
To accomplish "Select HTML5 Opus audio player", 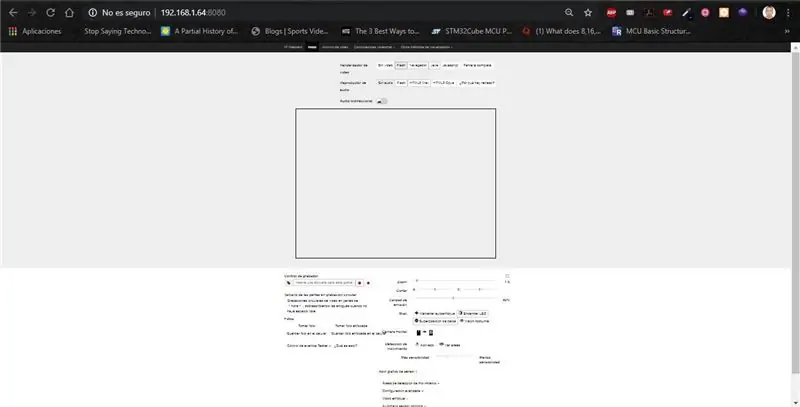I will tap(443, 83).
